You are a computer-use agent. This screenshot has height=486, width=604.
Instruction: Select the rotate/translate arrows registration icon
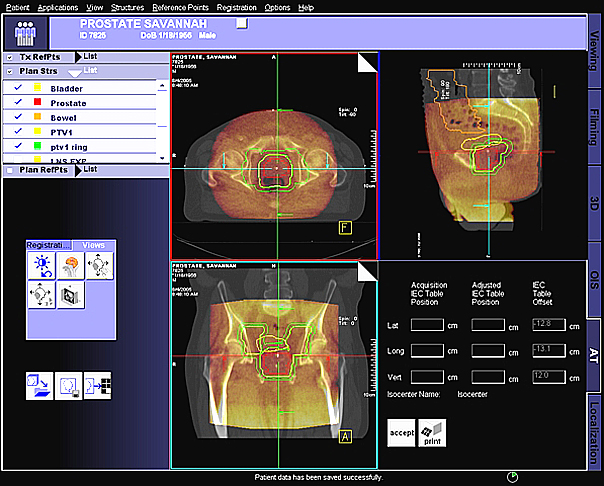point(42,295)
